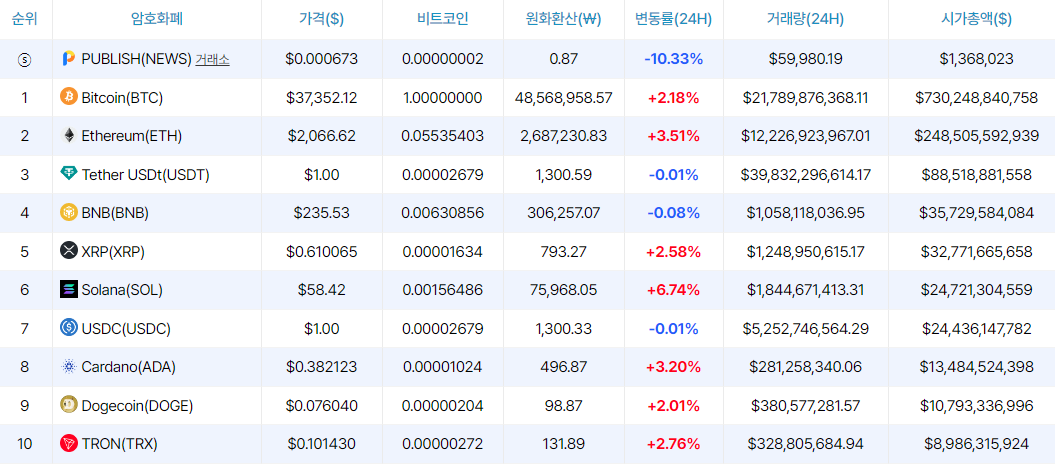Select Ethereum bitcoin ratio 0.05535403

[443, 137]
